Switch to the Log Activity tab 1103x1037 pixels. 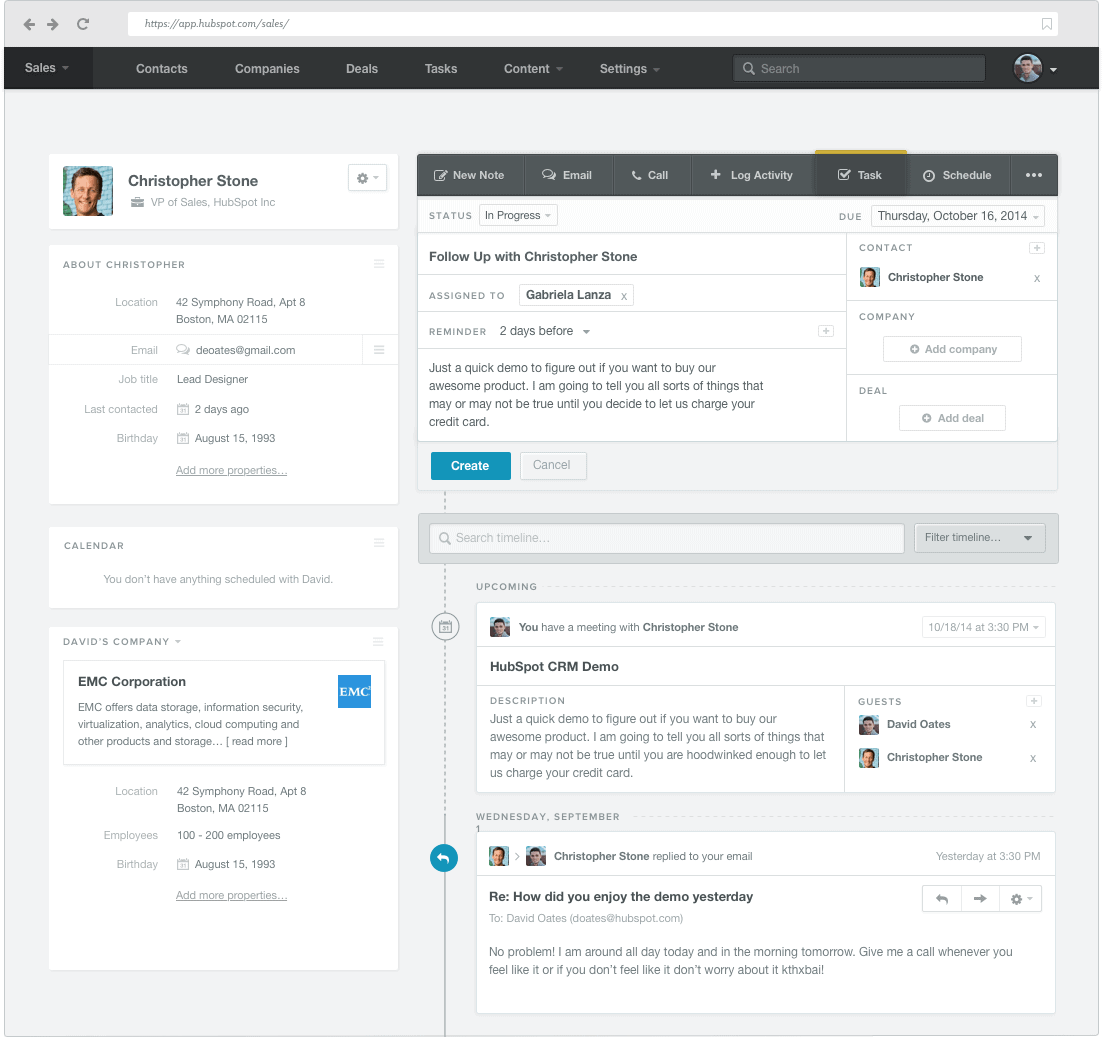pyautogui.click(x=752, y=175)
